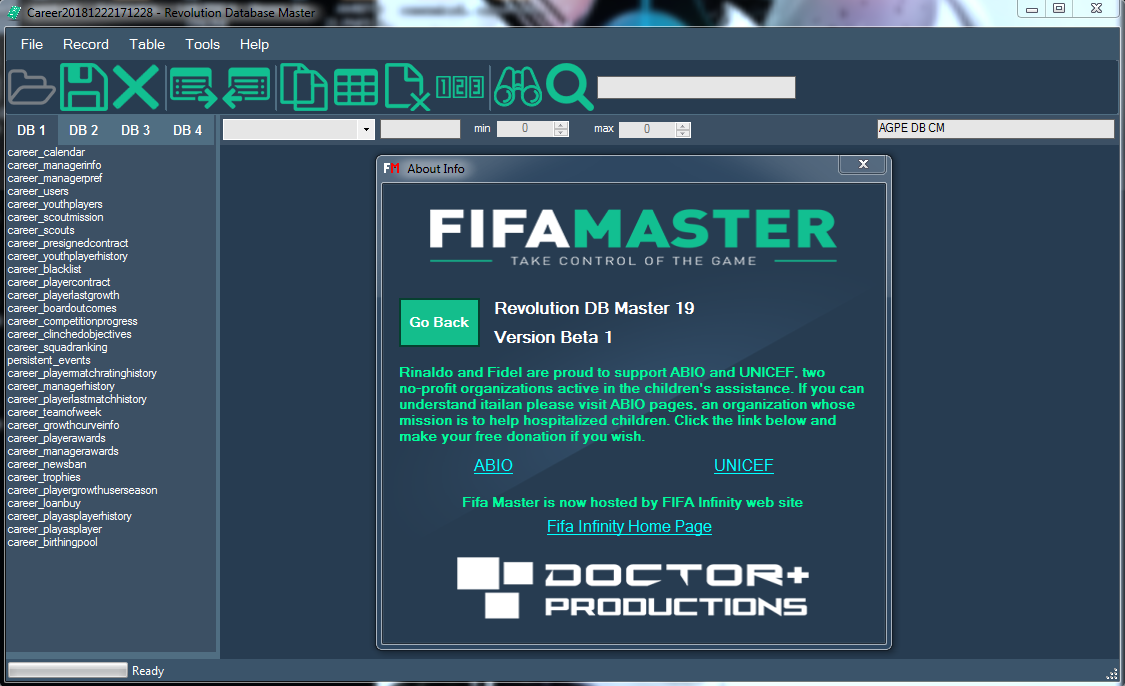Viewport: 1125px width, 686px height.
Task: Select career_trophies table
Action: tap(44, 477)
